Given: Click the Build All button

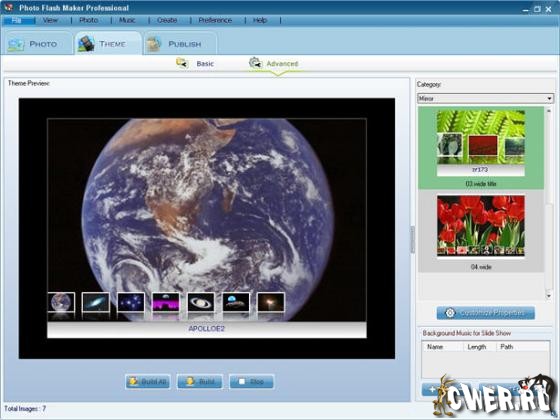Looking at the screenshot, I should pos(148,381).
